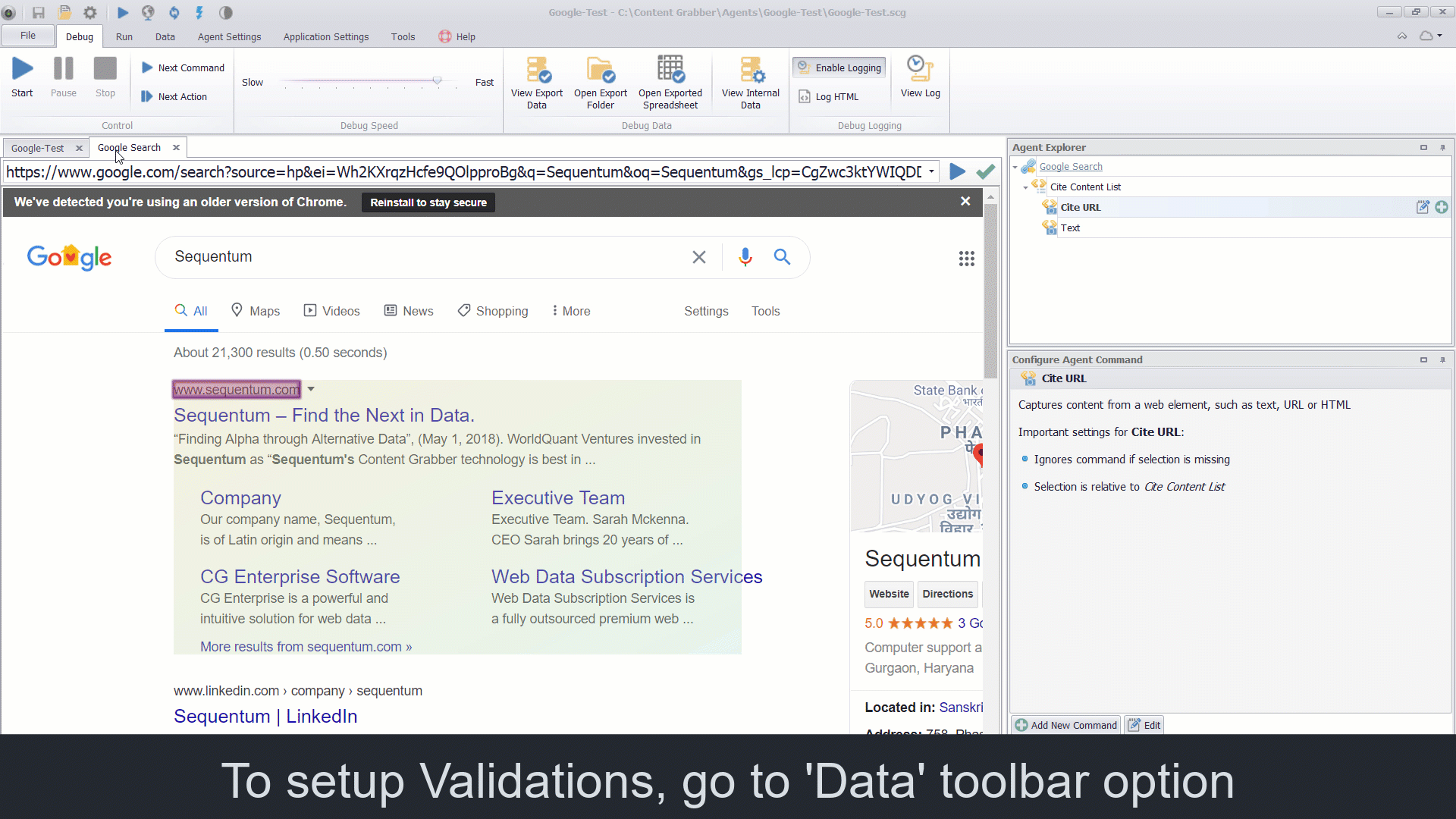Click green plus icon on Cite URL row
This screenshot has height=819, width=1456.
coord(1442,207)
